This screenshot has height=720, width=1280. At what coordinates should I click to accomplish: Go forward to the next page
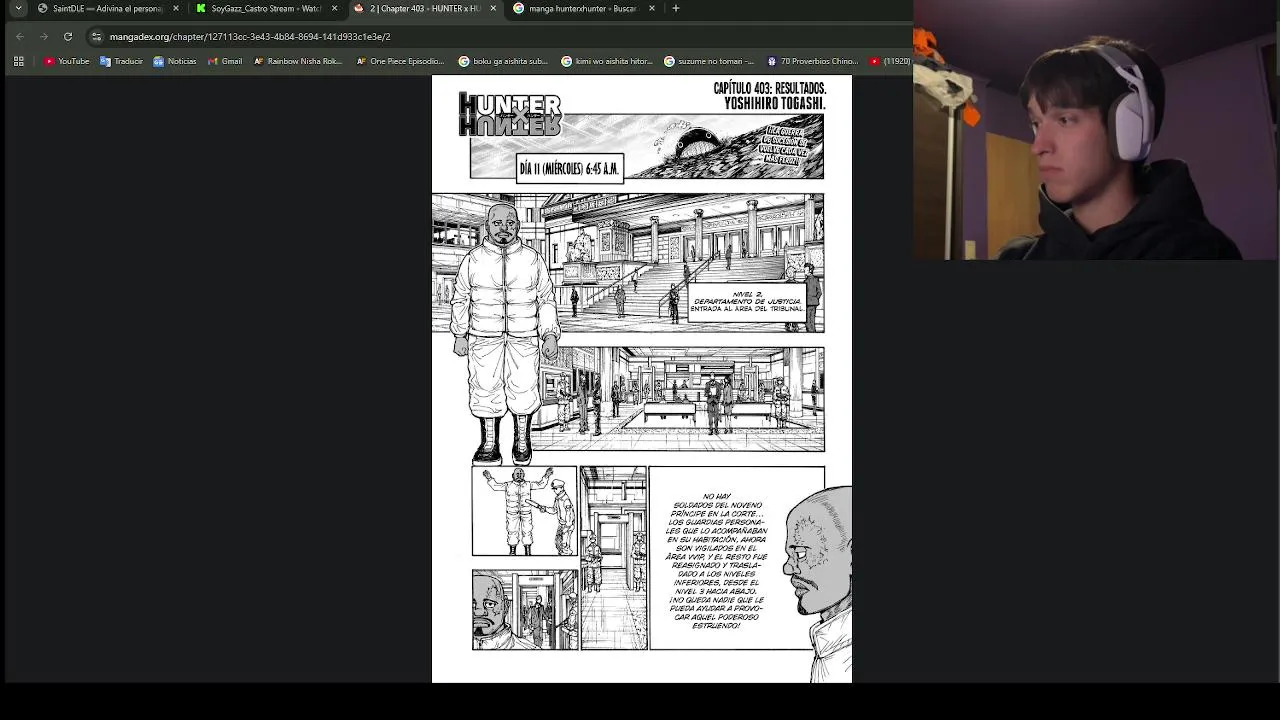pyautogui.click(x=43, y=36)
